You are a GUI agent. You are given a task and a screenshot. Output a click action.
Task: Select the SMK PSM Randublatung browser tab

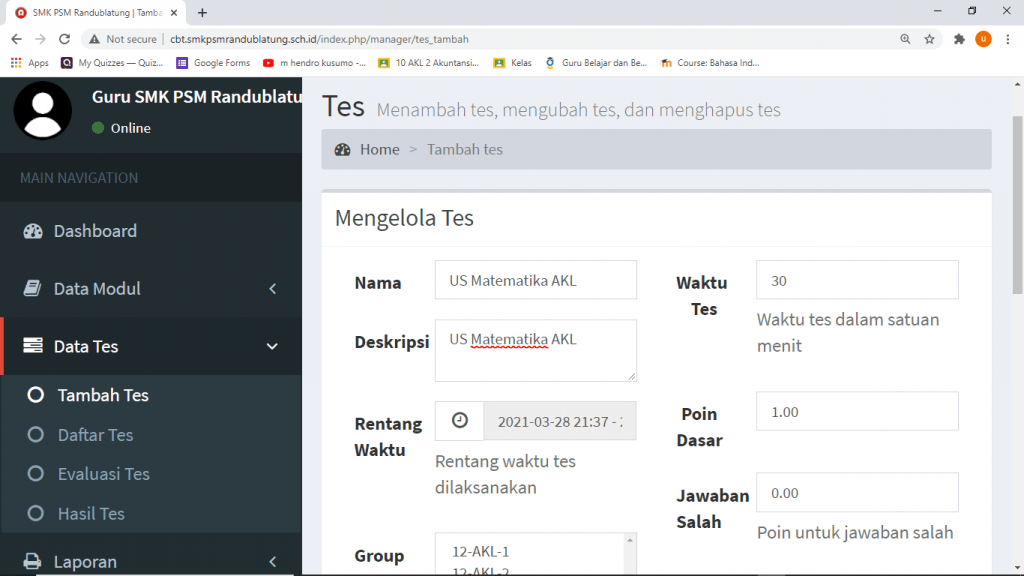95,13
